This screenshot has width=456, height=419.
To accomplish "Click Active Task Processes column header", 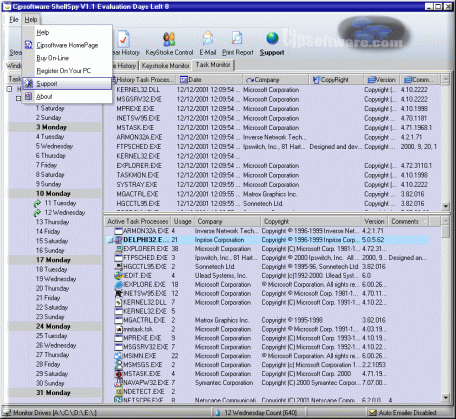I will coord(138,221).
